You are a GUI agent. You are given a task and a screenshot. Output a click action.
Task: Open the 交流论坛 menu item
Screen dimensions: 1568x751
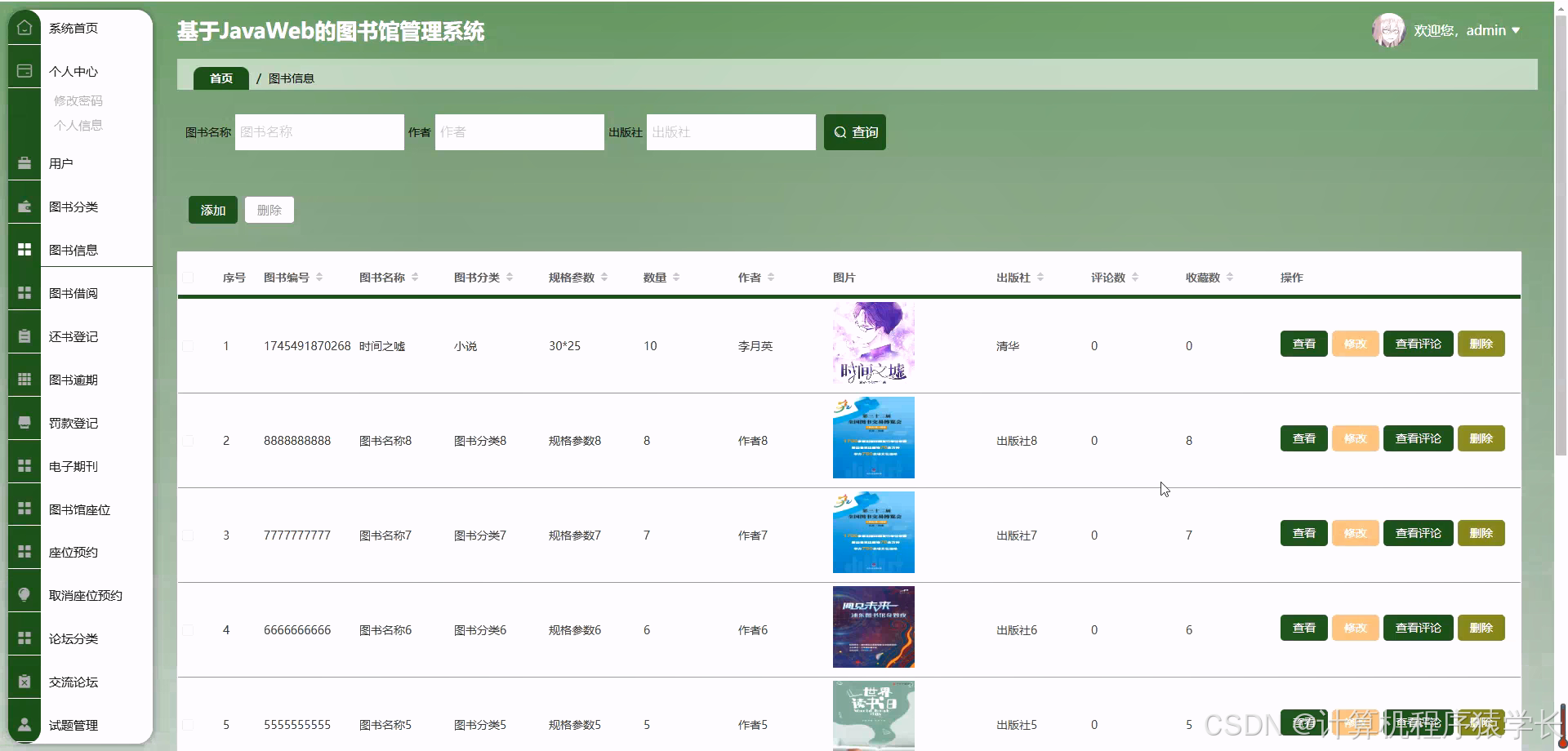[73, 682]
